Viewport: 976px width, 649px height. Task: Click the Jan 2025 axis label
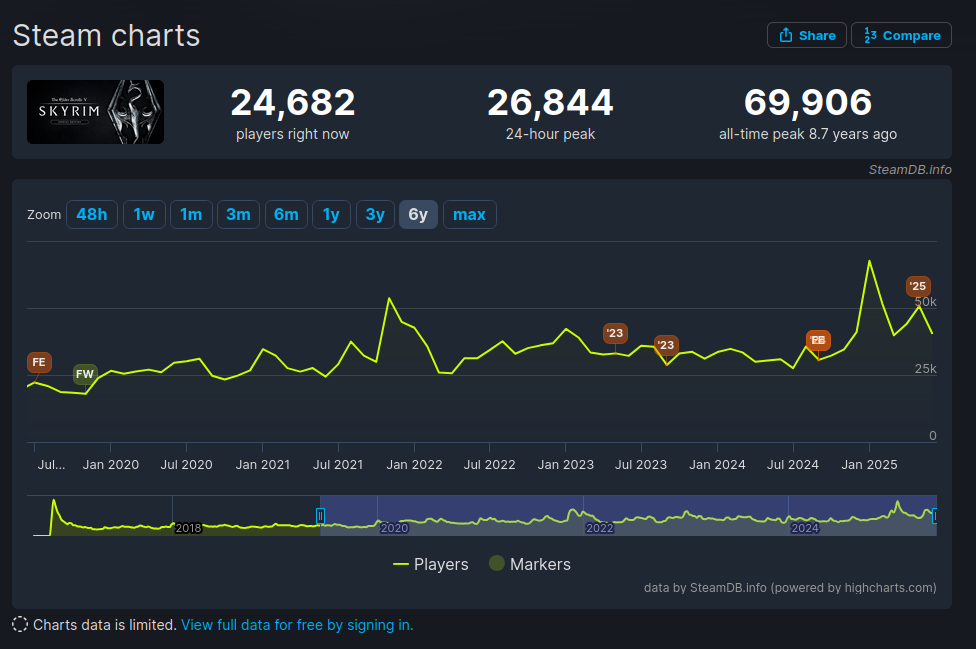tap(869, 465)
